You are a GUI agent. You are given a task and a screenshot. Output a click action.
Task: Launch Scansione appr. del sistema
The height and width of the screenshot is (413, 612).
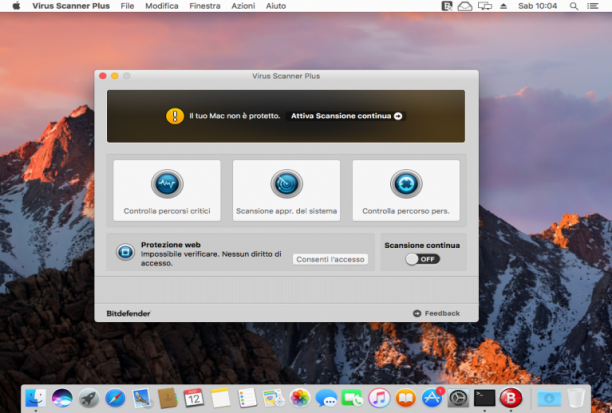point(286,190)
